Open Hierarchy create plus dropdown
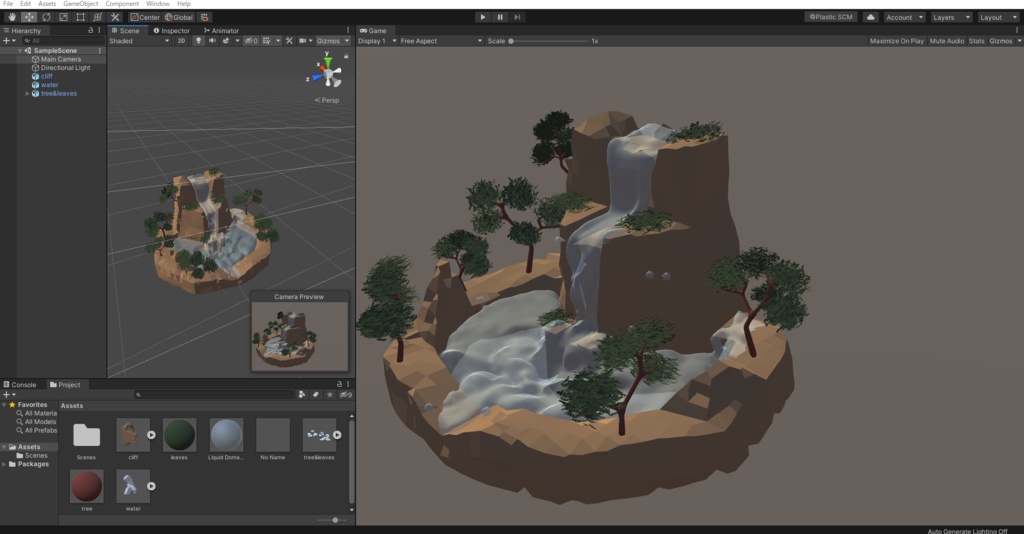Image resolution: width=1024 pixels, height=534 pixels. [9, 40]
